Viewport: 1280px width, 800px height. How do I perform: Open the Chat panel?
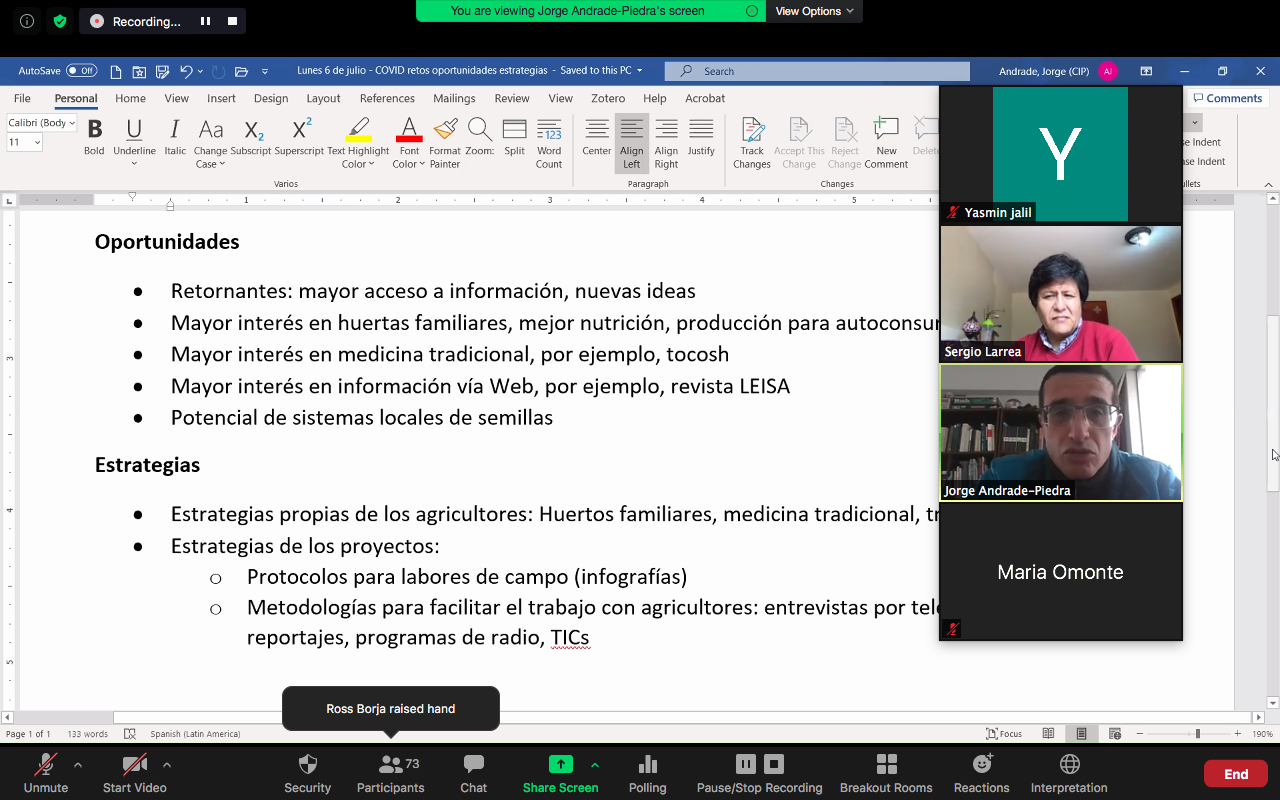473,765
